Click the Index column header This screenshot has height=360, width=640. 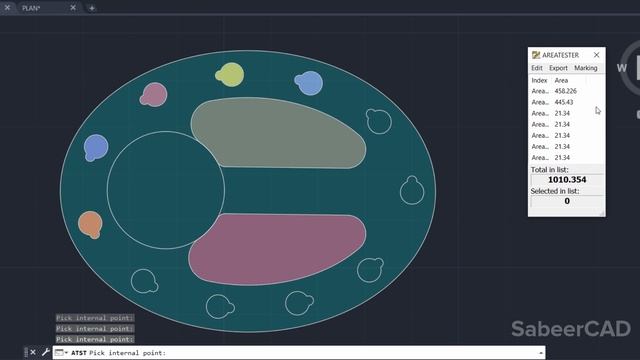pos(539,80)
